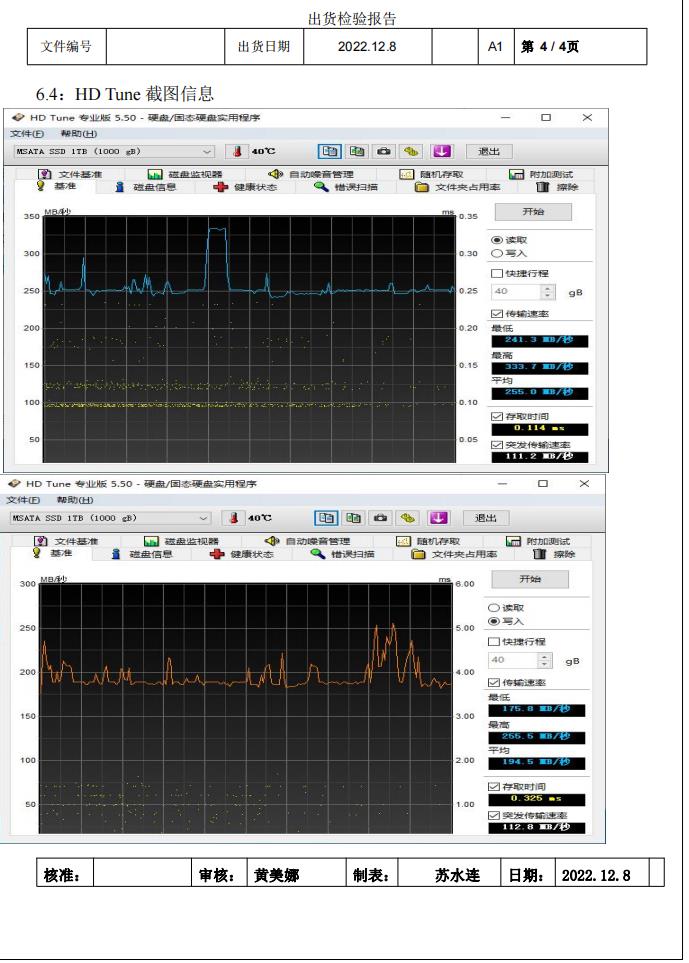Screen dimensions: 689x963
Task: Open 文件(F) menu in lower window
Action: pos(23,500)
